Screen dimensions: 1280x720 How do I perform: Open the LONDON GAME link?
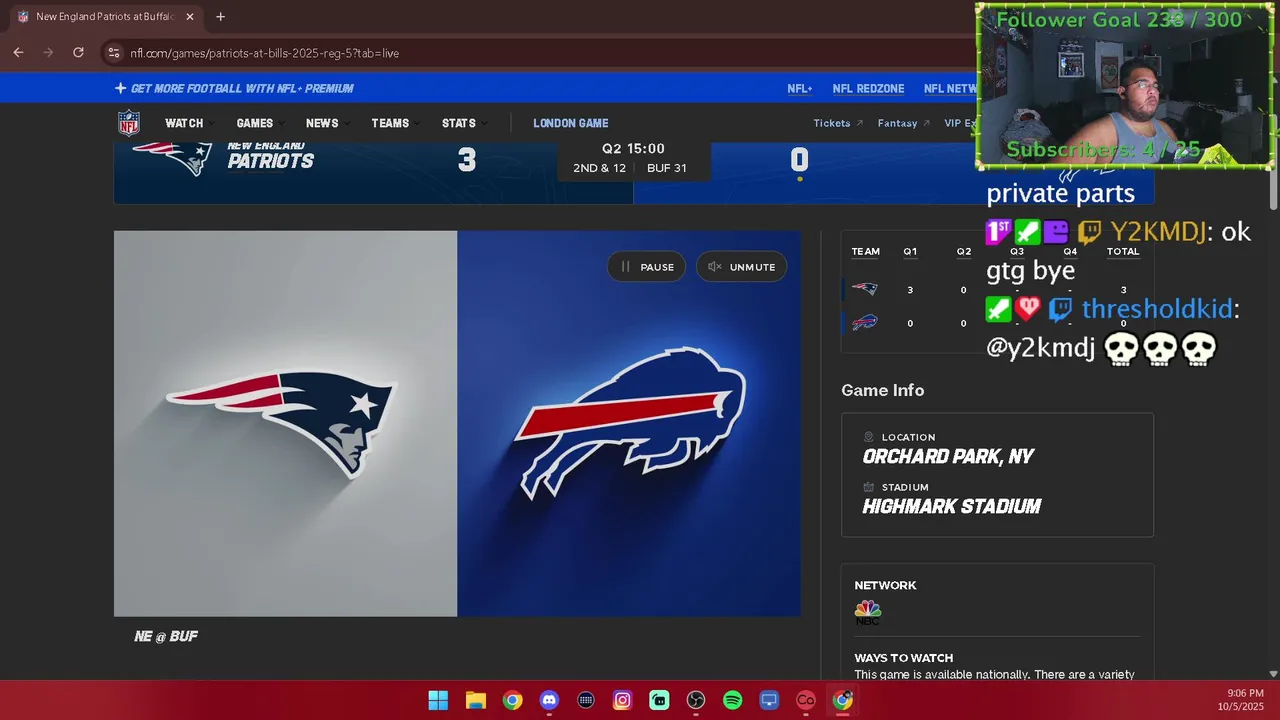pyautogui.click(x=570, y=123)
